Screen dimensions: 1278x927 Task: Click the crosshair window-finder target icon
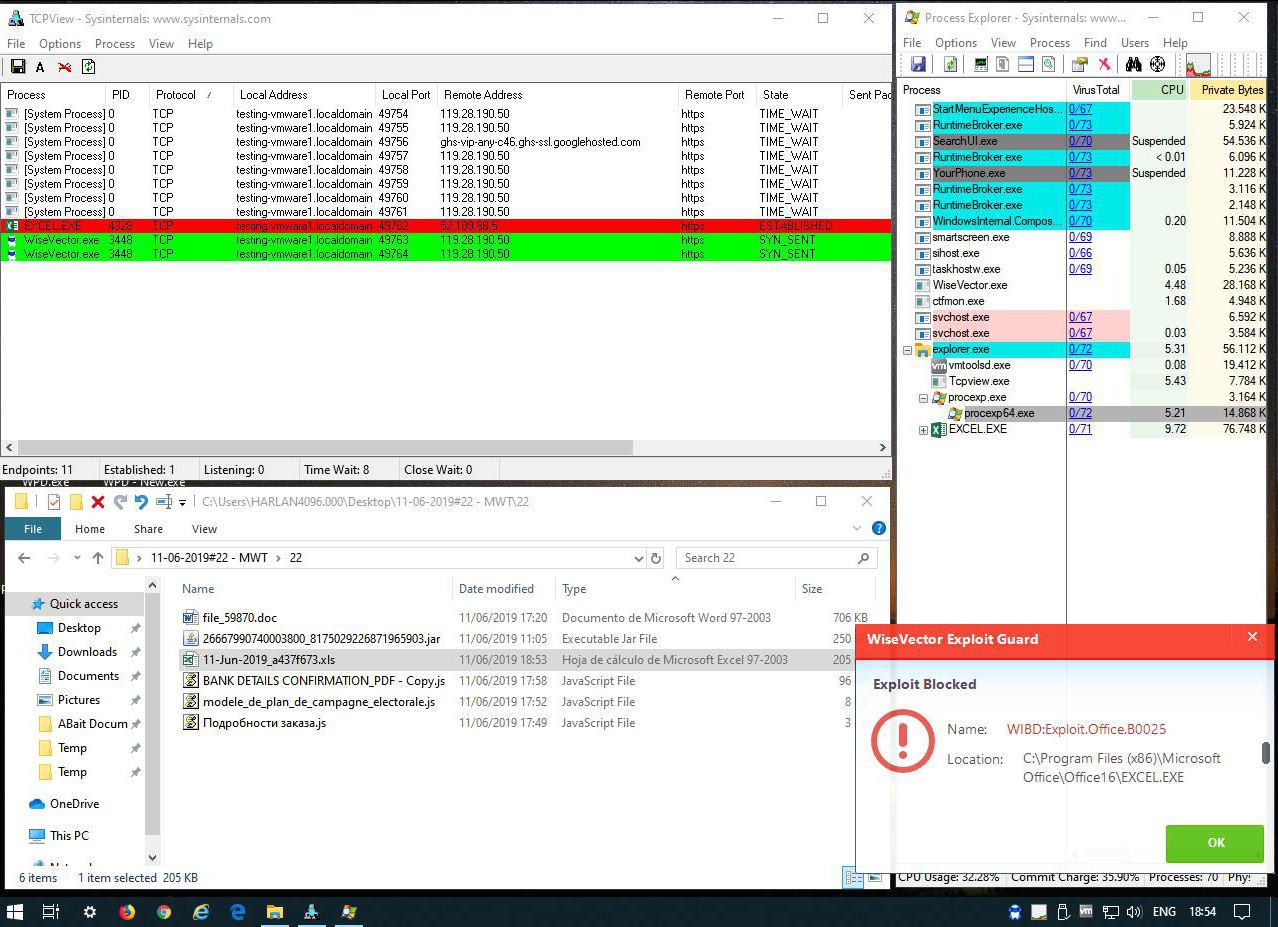1157,65
